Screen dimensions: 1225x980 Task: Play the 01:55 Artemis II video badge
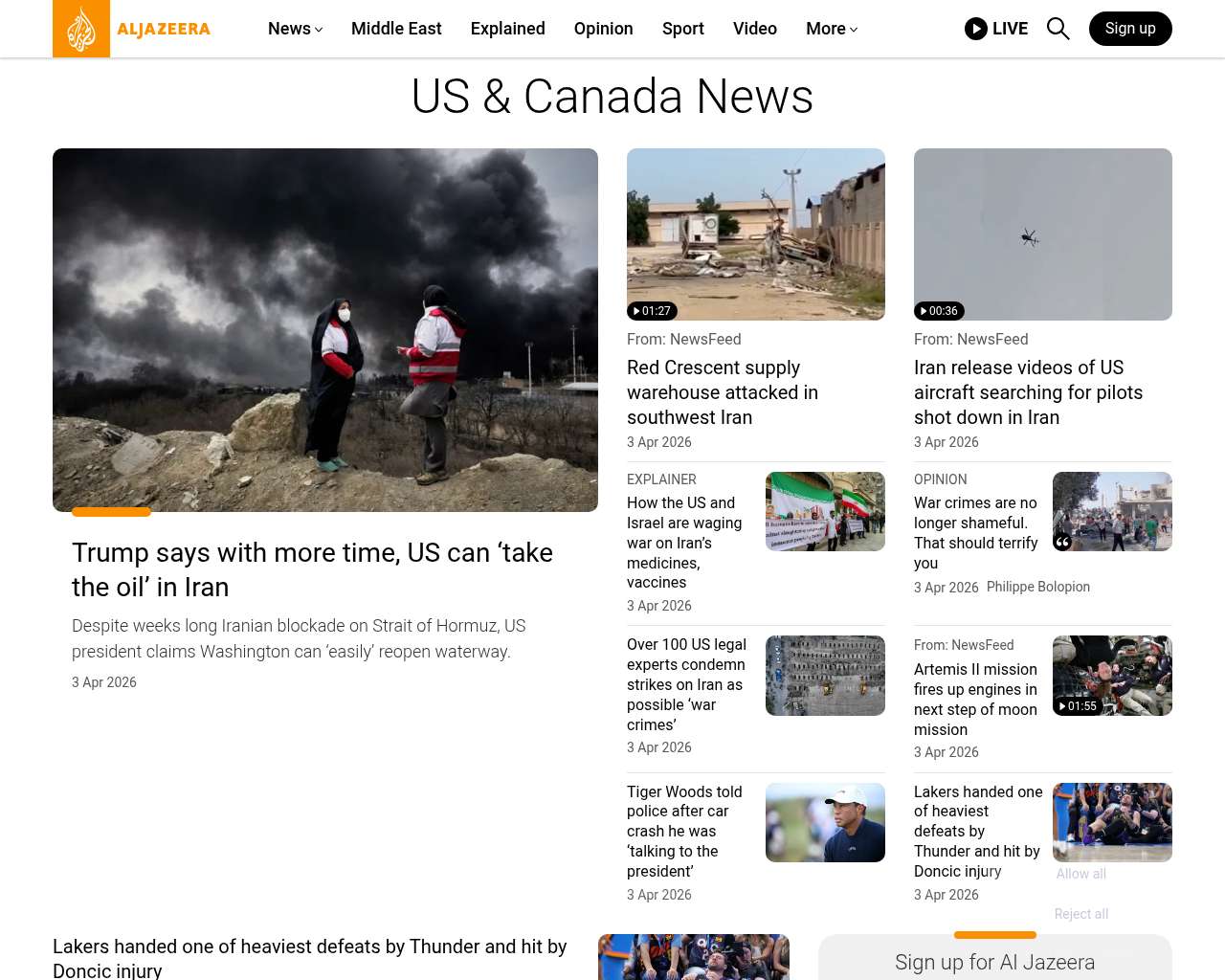1078,706
